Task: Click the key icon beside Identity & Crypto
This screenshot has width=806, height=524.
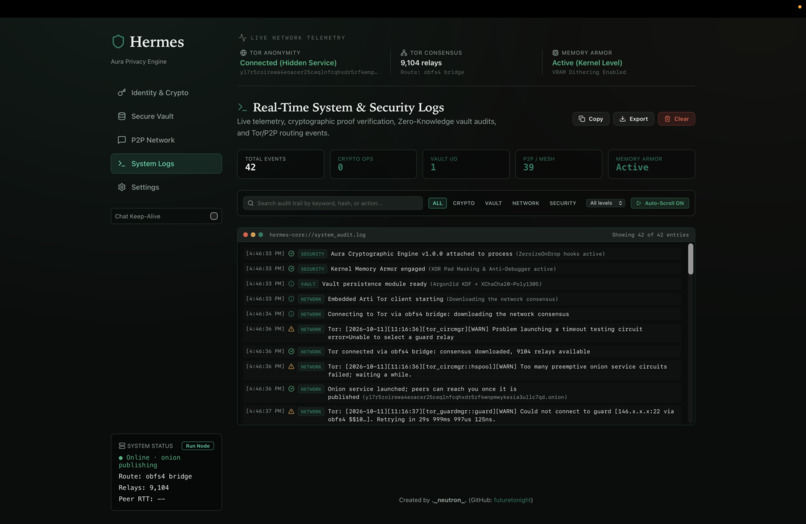Action: click(x=122, y=93)
